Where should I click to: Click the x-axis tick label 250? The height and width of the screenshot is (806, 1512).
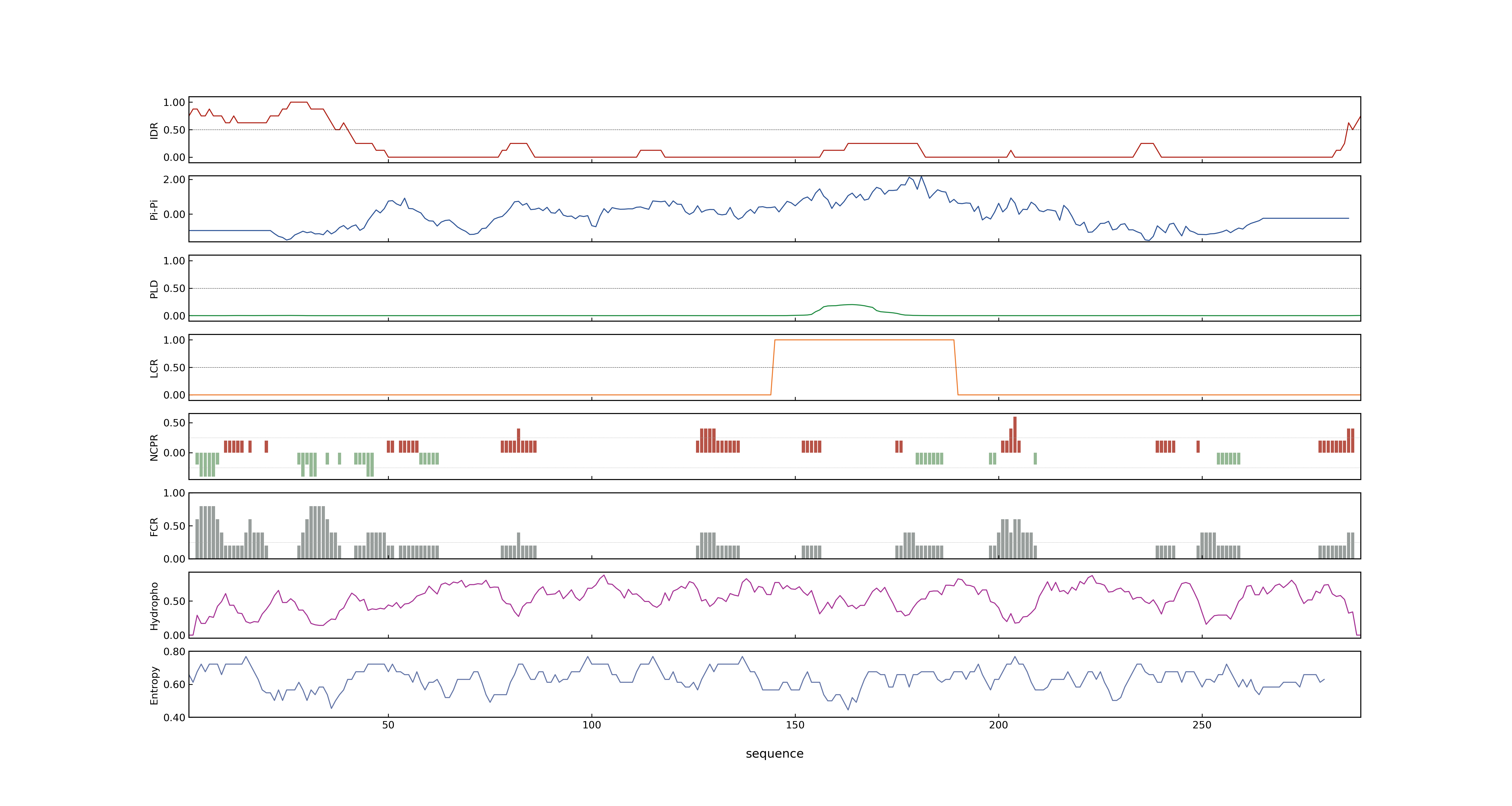(x=1202, y=725)
